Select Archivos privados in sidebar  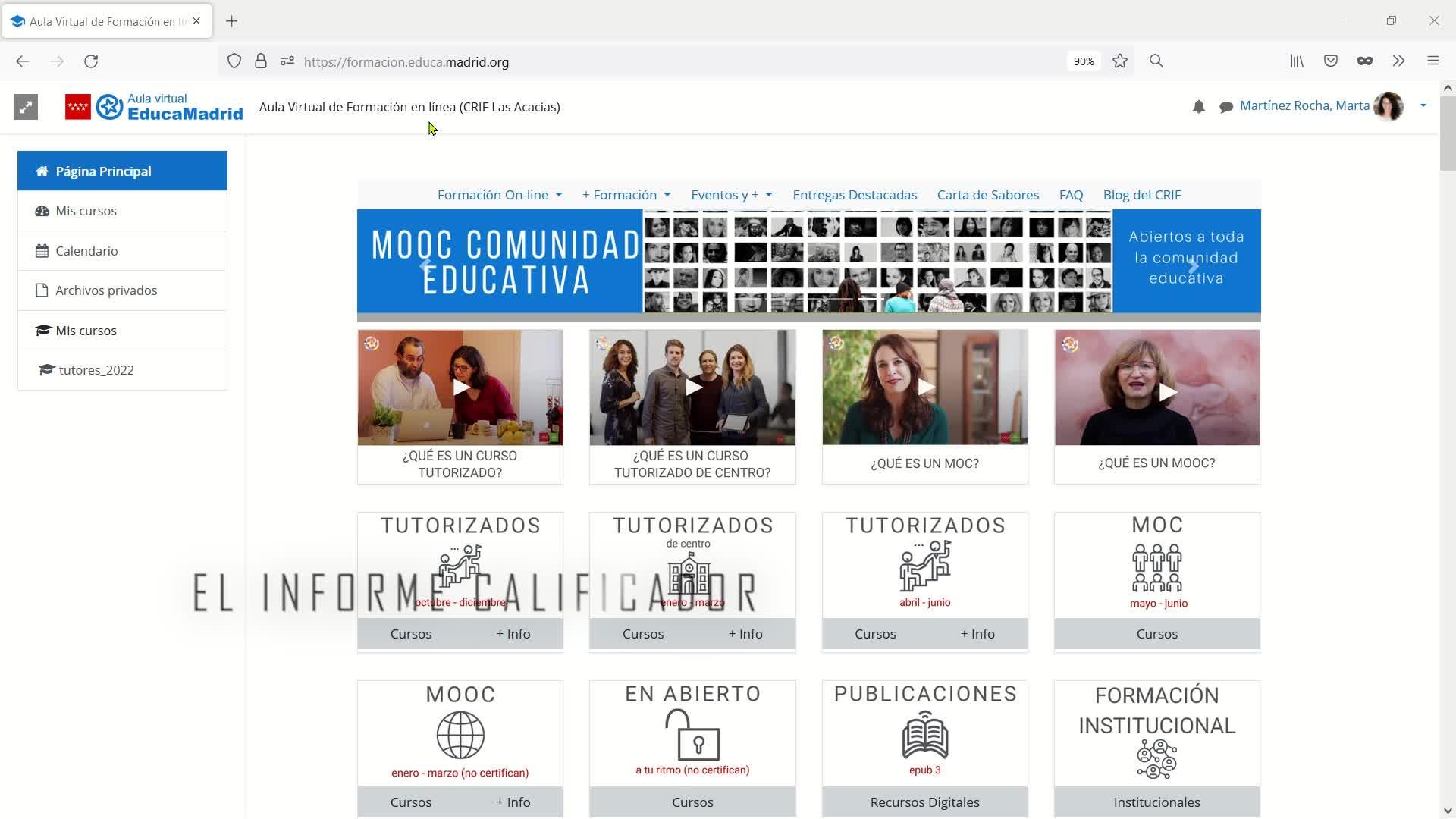click(106, 290)
